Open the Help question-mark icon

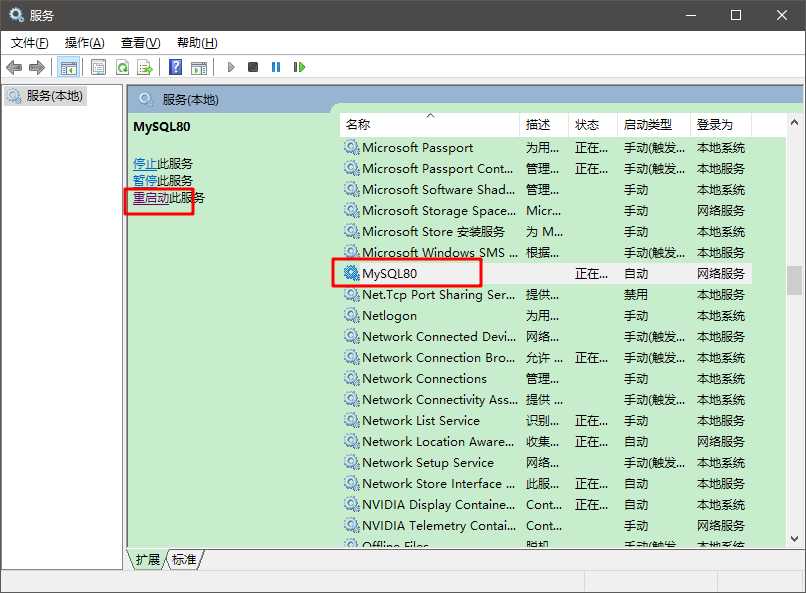[x=175, y=67]
